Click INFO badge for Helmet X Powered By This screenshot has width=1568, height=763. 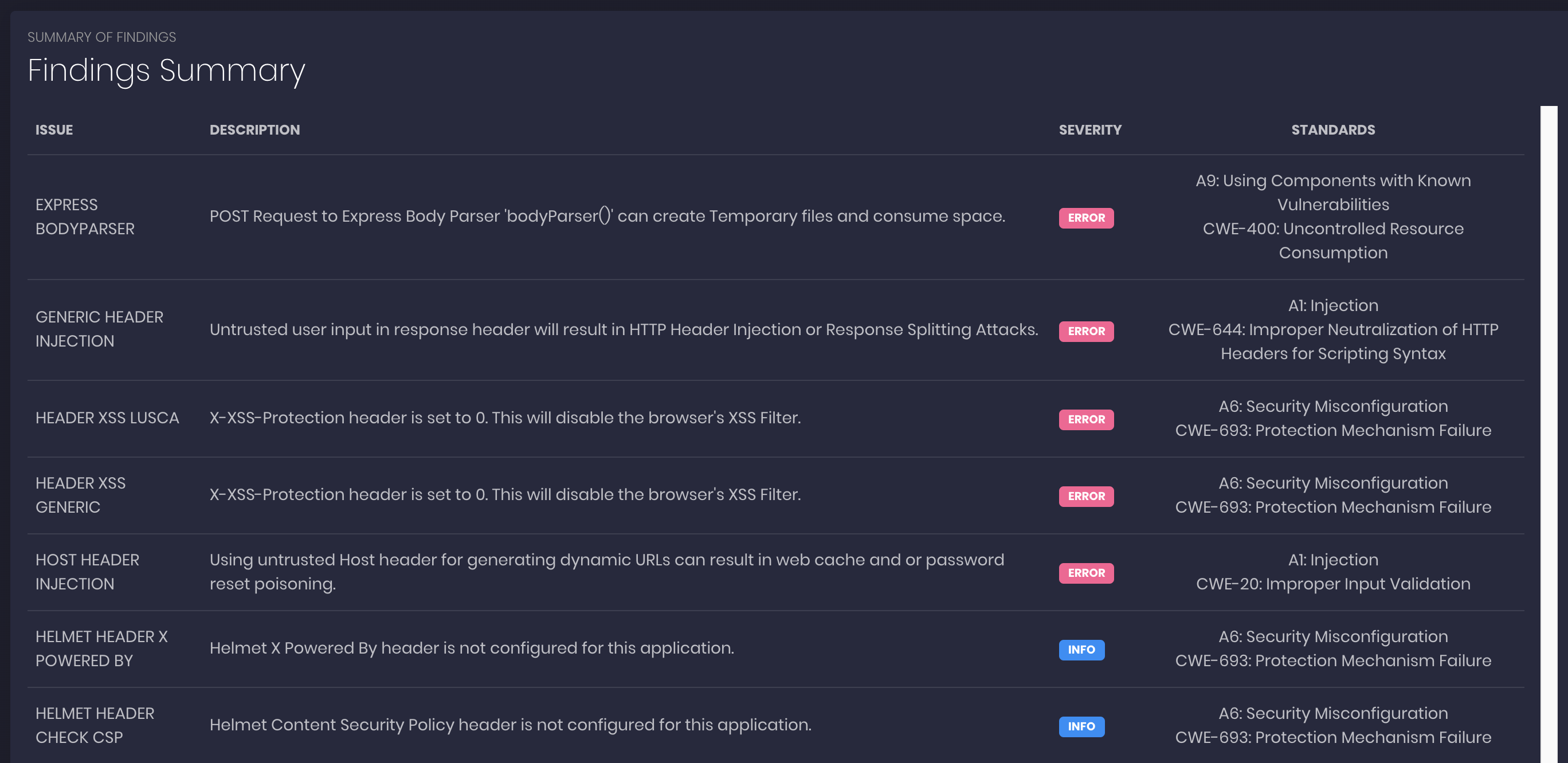tap(1081, 649)
